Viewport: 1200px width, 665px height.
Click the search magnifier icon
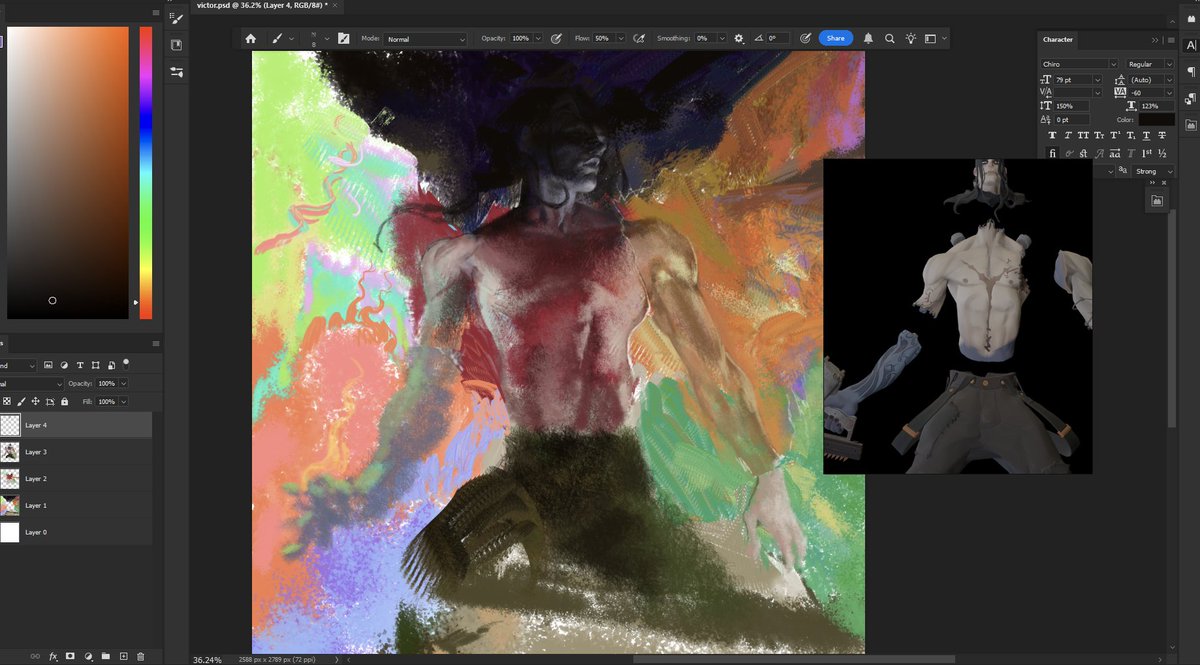[x=889, y=39]
